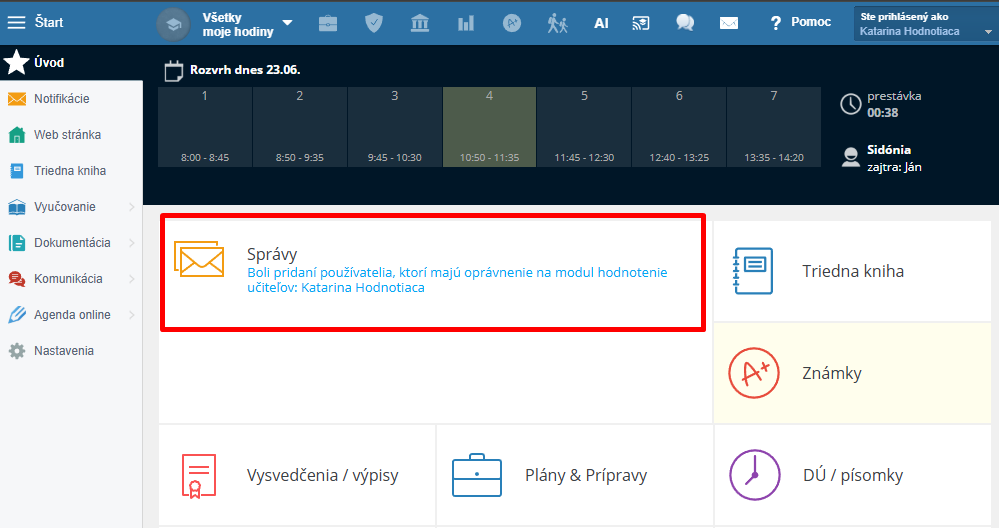The height and width of the screenshot is (528, 999).
Task: Open the Plány & Prípravy tile
Action: [575, 475]
